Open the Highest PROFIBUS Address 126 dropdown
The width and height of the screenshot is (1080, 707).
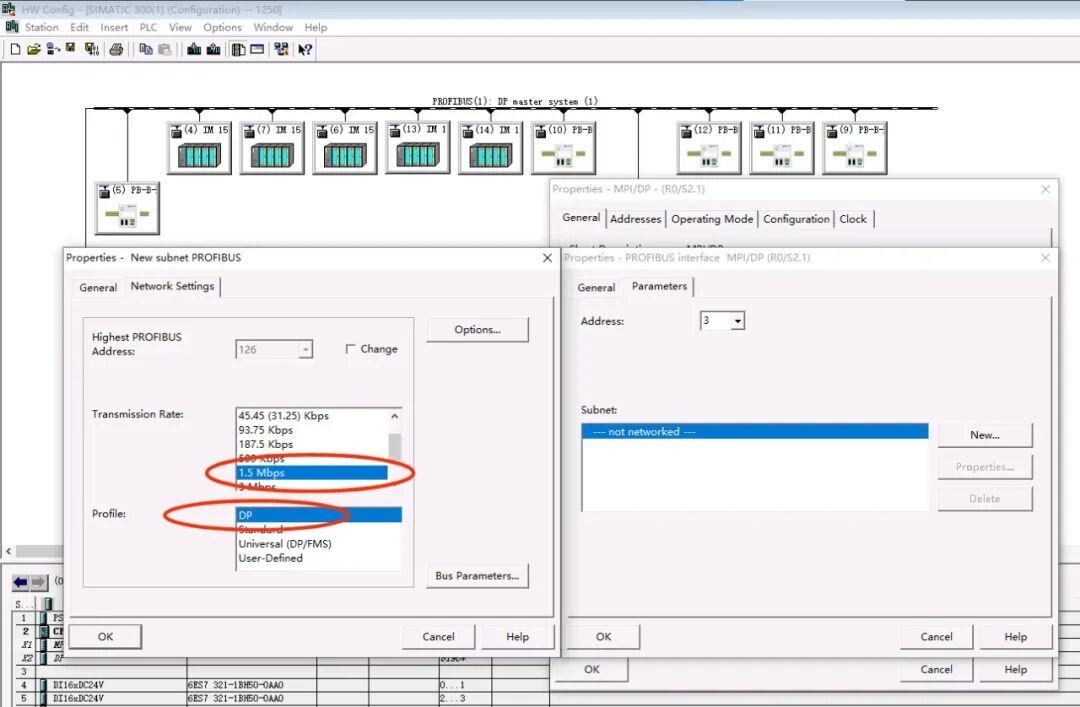coord(305,349)
